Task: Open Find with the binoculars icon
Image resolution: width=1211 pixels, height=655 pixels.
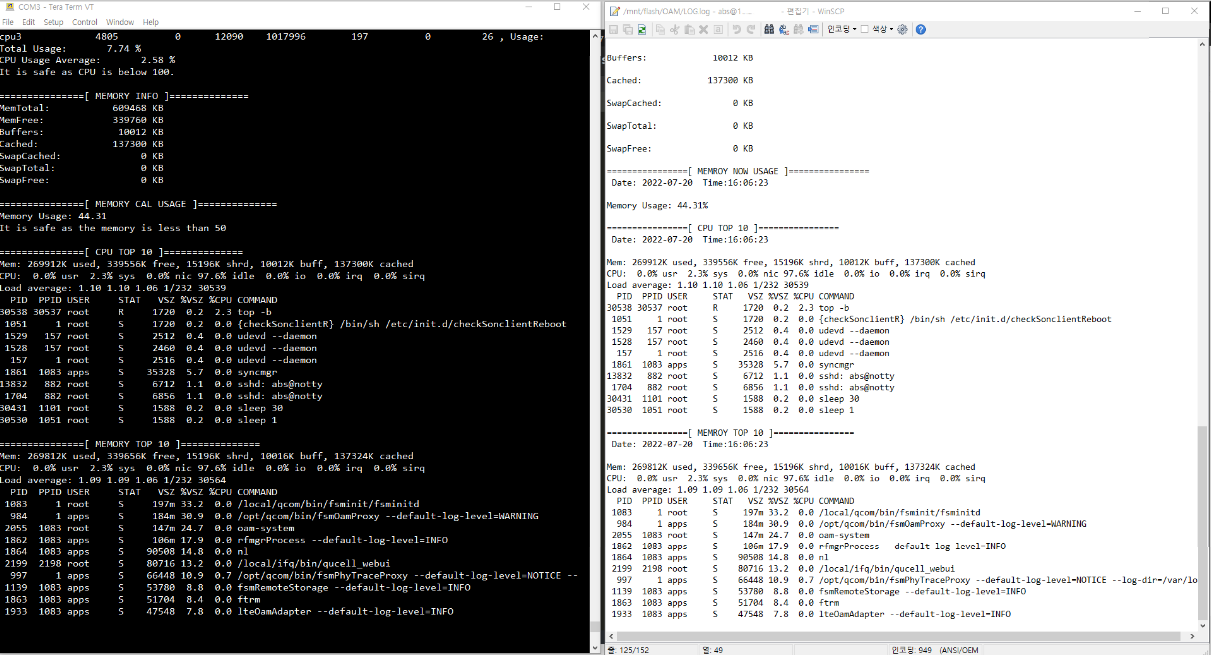Action: coord(769,30)
